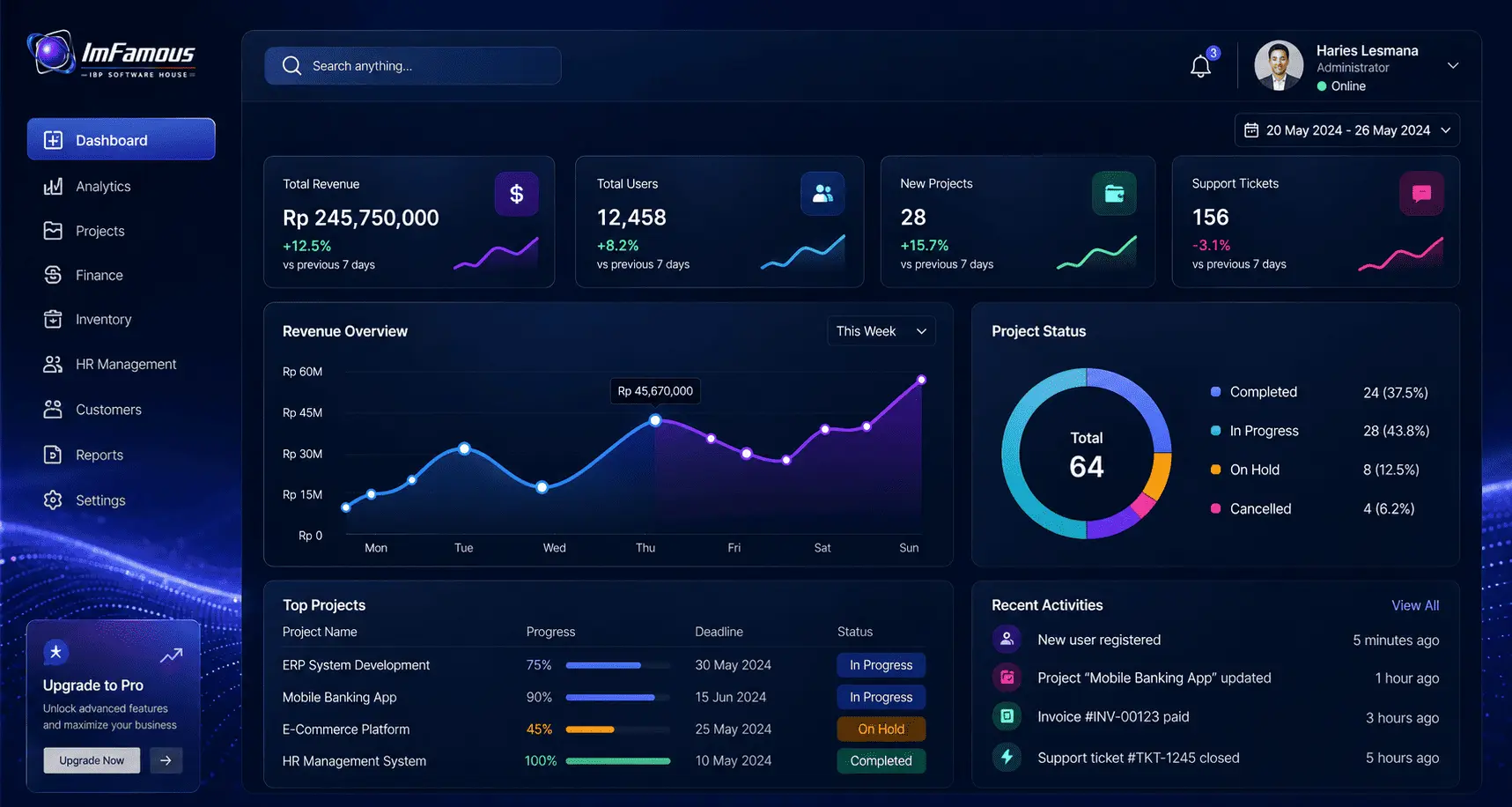Click the star icon in Upgrade card
1512x807 pixels.
tap(55, 652)
